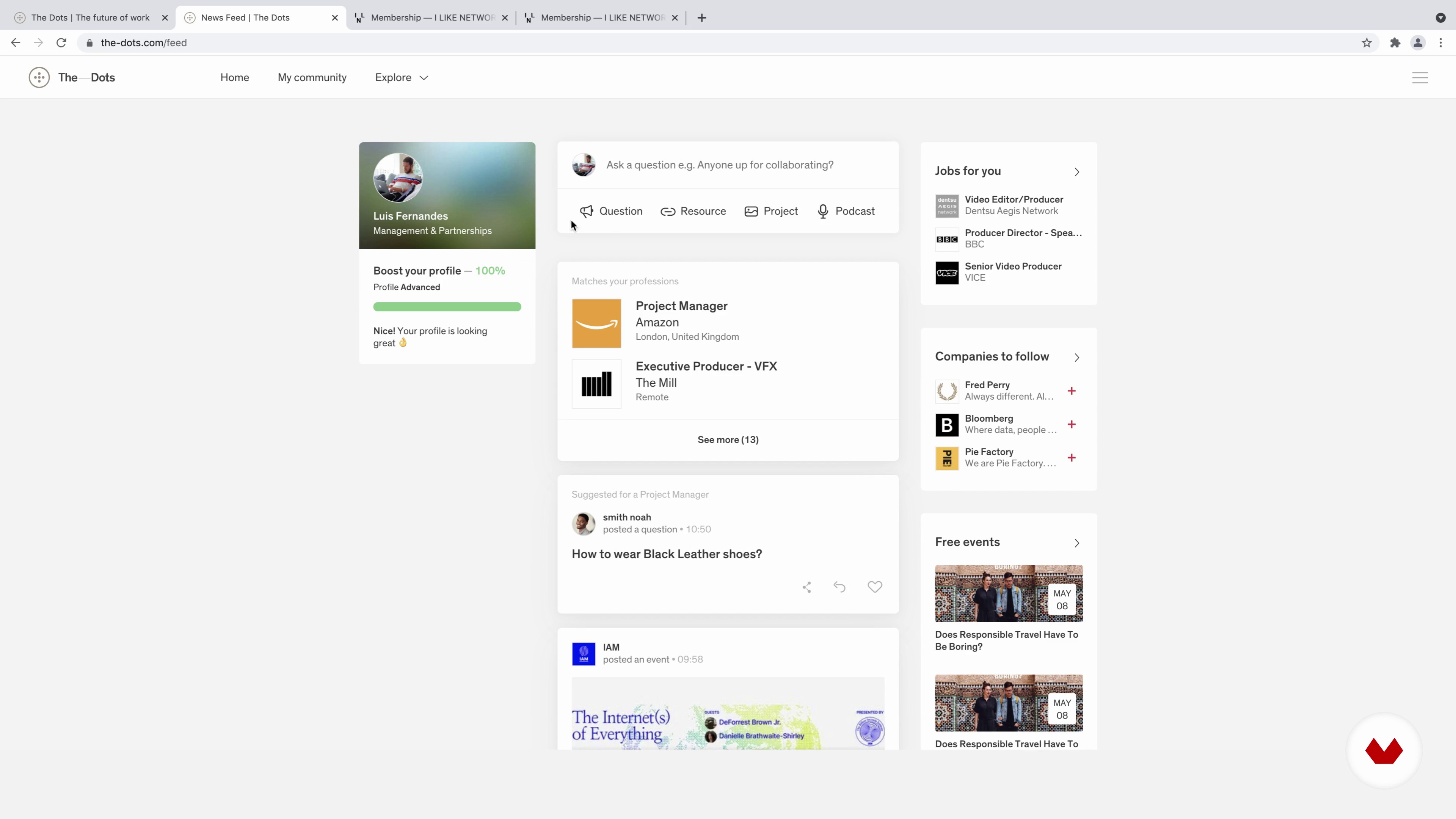Open the VICE job logo
Image resolution: width=1456 pixels, height=819 pixels.
click(x=947, y=273)
